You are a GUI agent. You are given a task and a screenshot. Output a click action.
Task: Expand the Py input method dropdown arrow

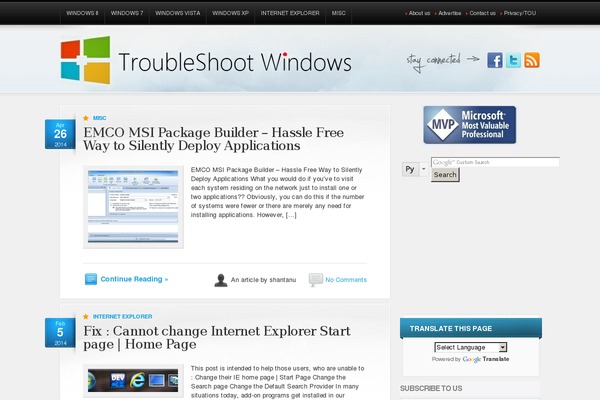pyautogui.click(x=424, y=169)
